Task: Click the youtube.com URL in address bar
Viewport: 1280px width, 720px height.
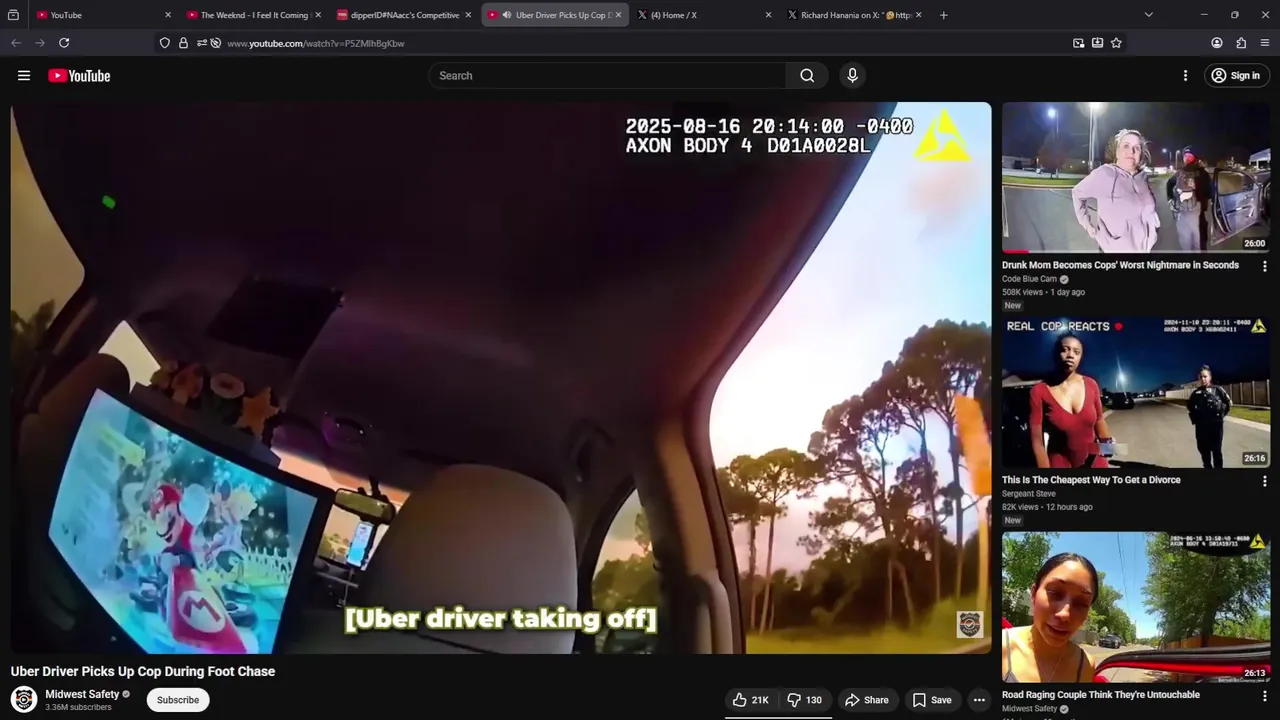Action: [316, 43]
